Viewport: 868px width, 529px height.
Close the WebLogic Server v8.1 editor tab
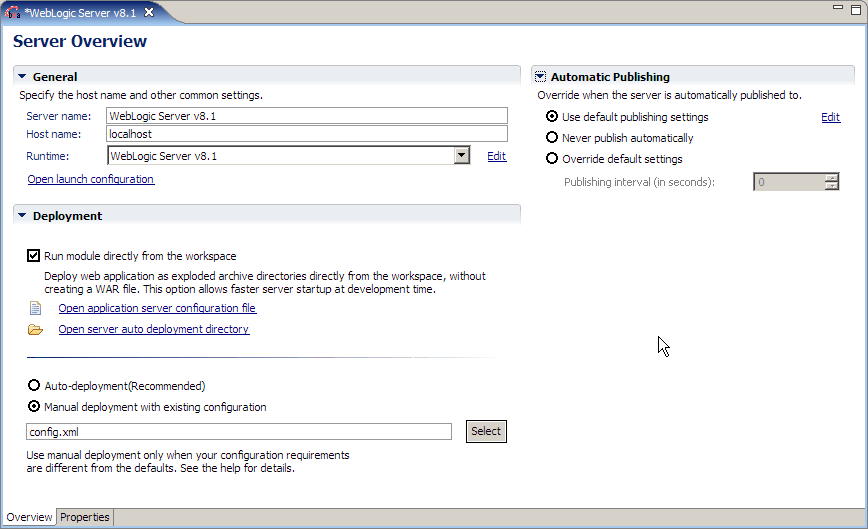pyautogui.click(x=149, y=12)
